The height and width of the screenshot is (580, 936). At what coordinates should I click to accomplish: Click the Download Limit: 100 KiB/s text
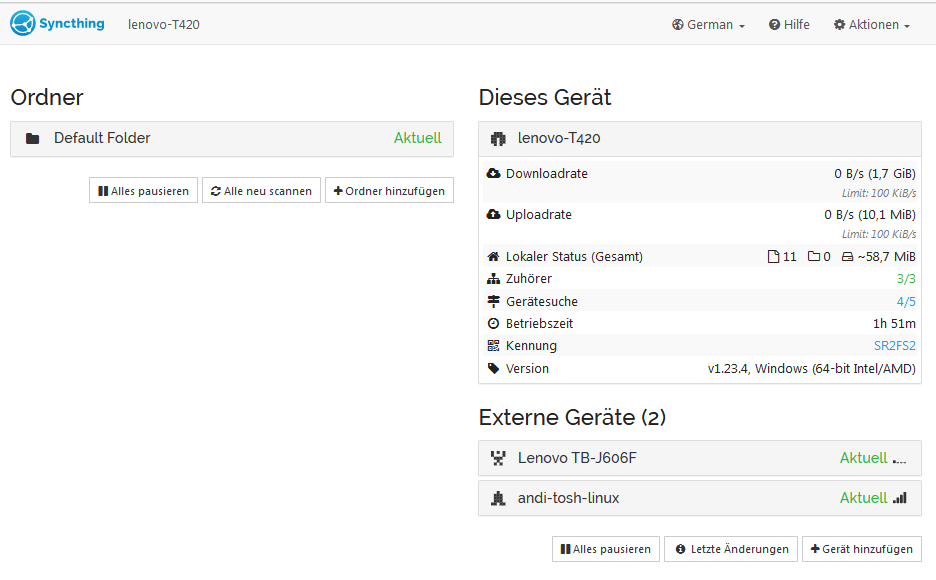point(879,193)
